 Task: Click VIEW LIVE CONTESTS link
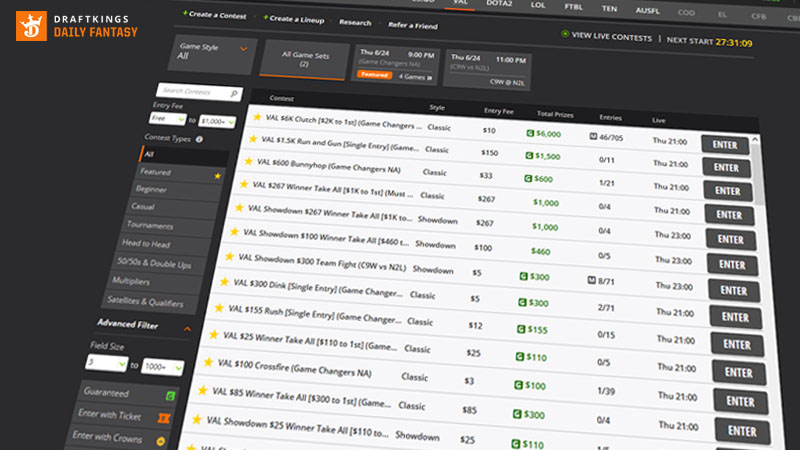[611, 37]
